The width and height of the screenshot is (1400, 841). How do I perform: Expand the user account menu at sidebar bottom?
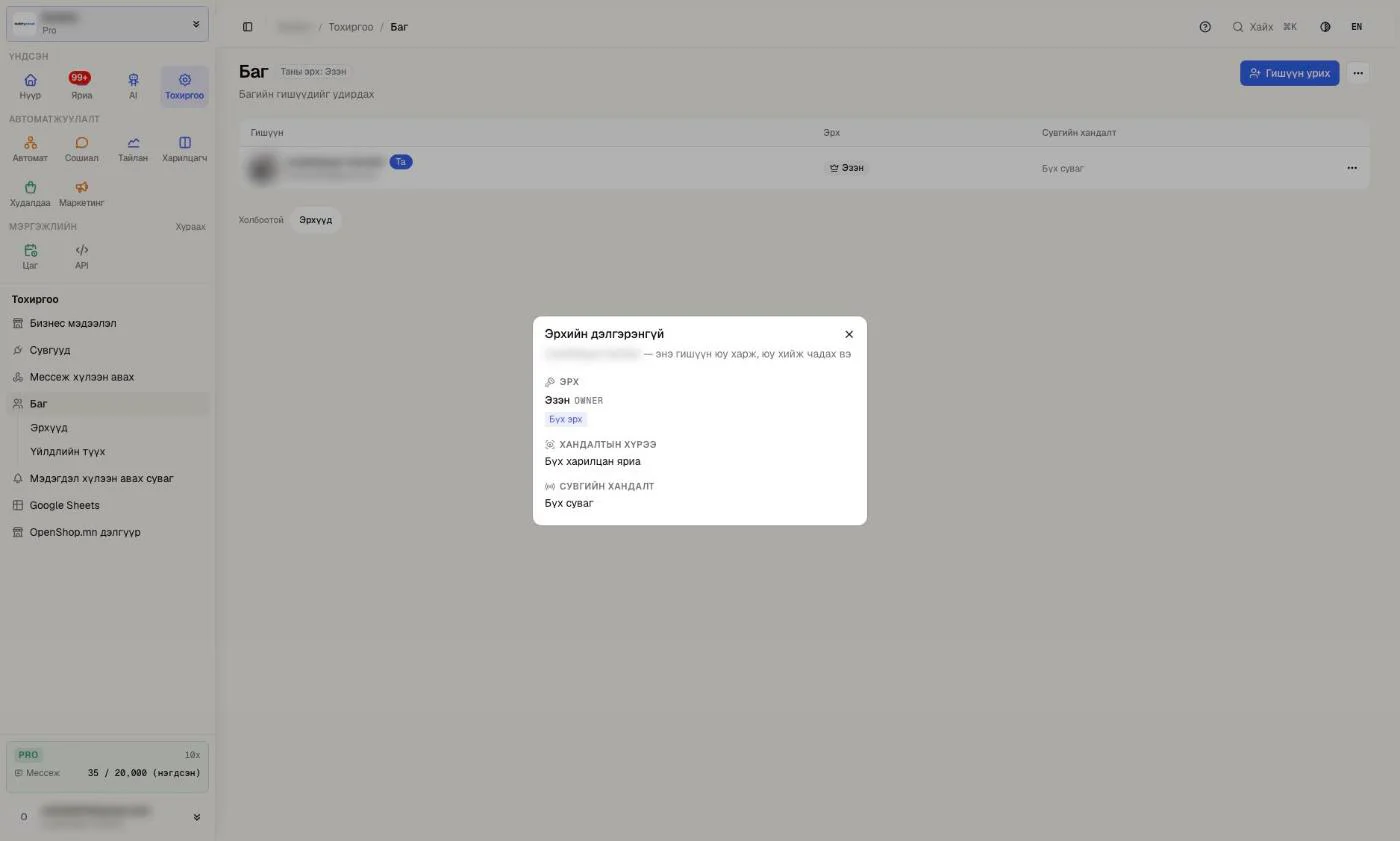click(x=107, y=817)
